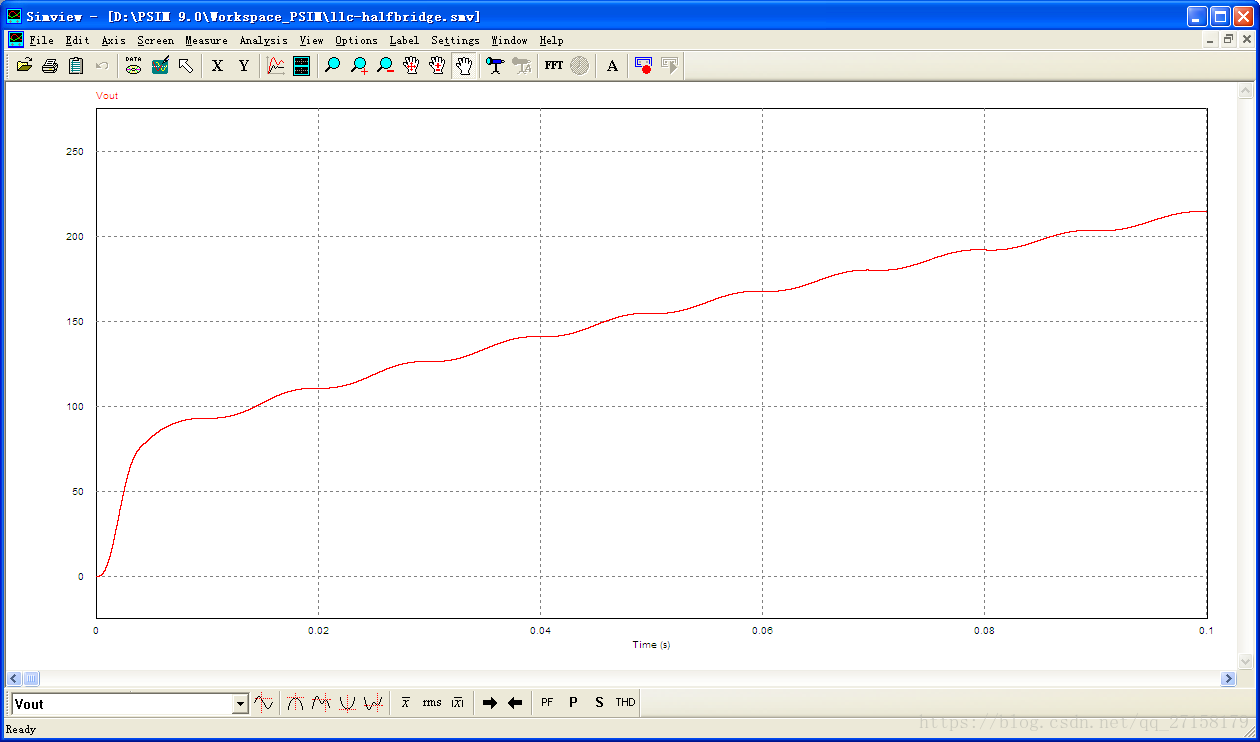Open file with the folder icon
This screenshot has height=742, width=1260.
click(x=24, y=66)
